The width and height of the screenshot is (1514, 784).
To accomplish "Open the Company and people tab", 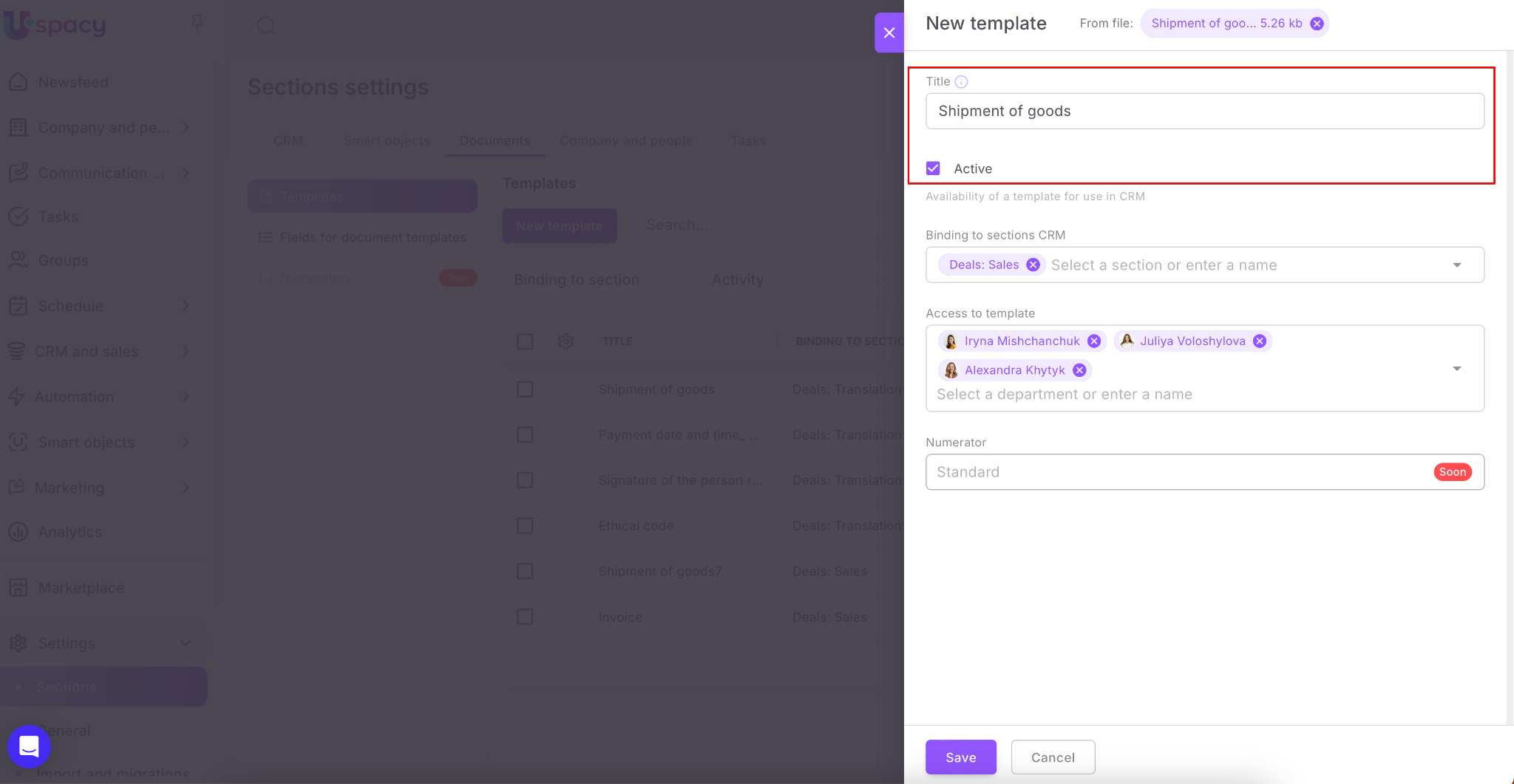I will click(x=625, y=140).
